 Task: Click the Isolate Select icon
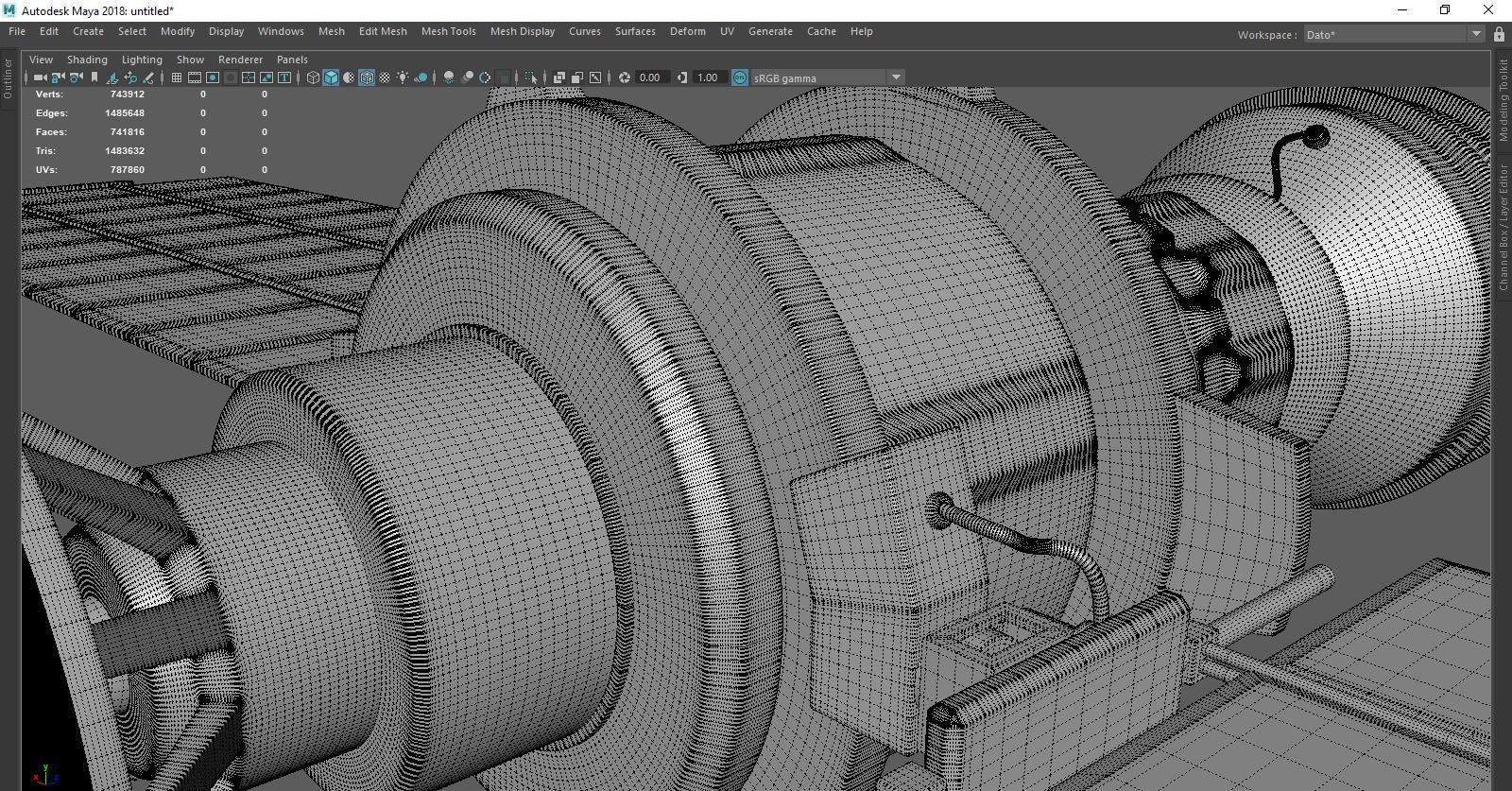531,77
